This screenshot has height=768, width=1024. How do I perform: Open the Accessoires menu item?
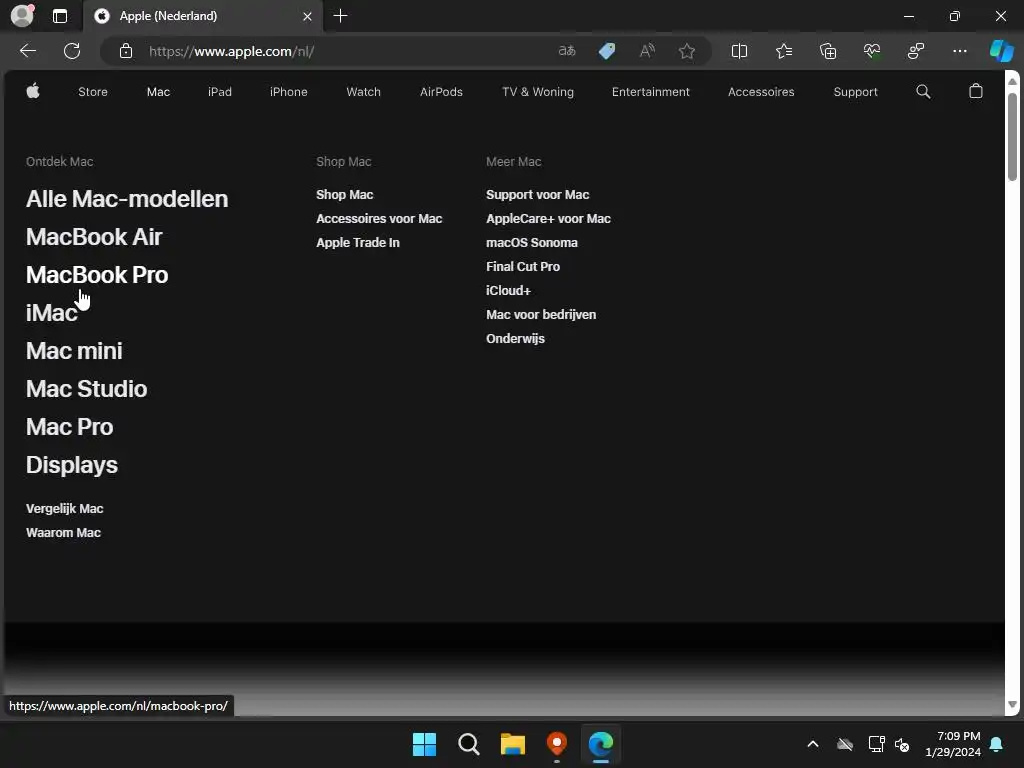coord(761,92)
